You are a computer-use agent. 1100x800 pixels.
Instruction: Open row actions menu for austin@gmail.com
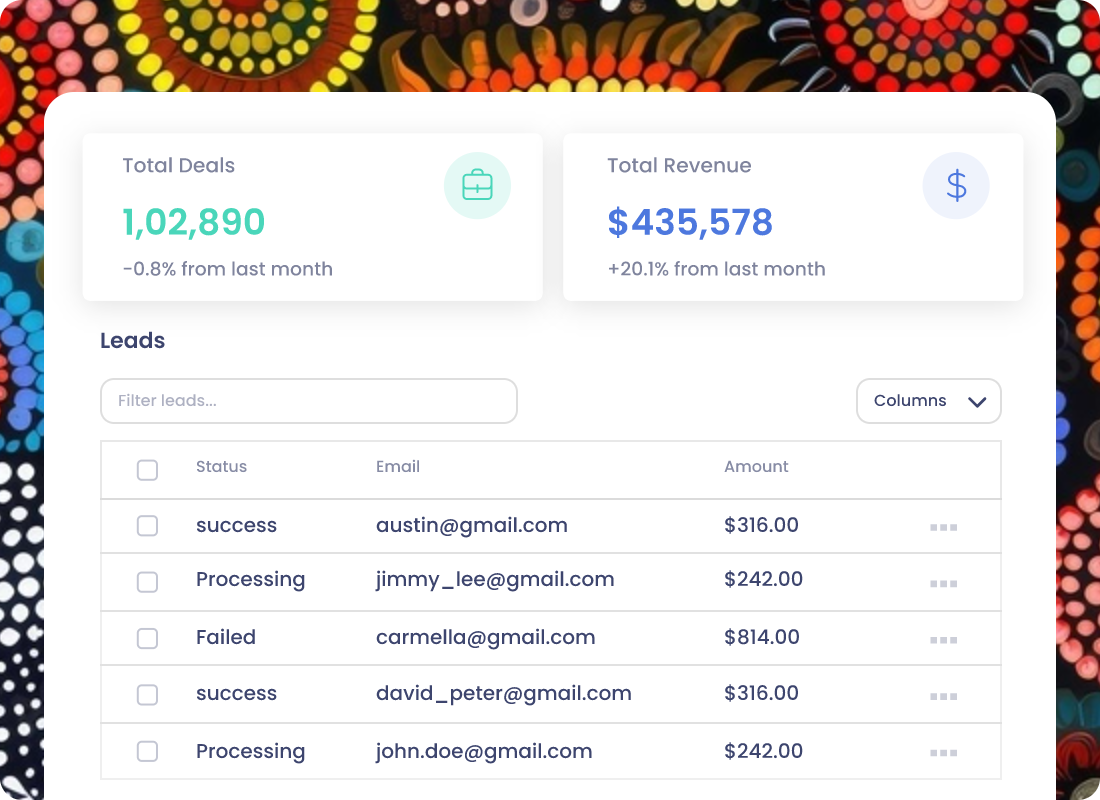point(943,527)
